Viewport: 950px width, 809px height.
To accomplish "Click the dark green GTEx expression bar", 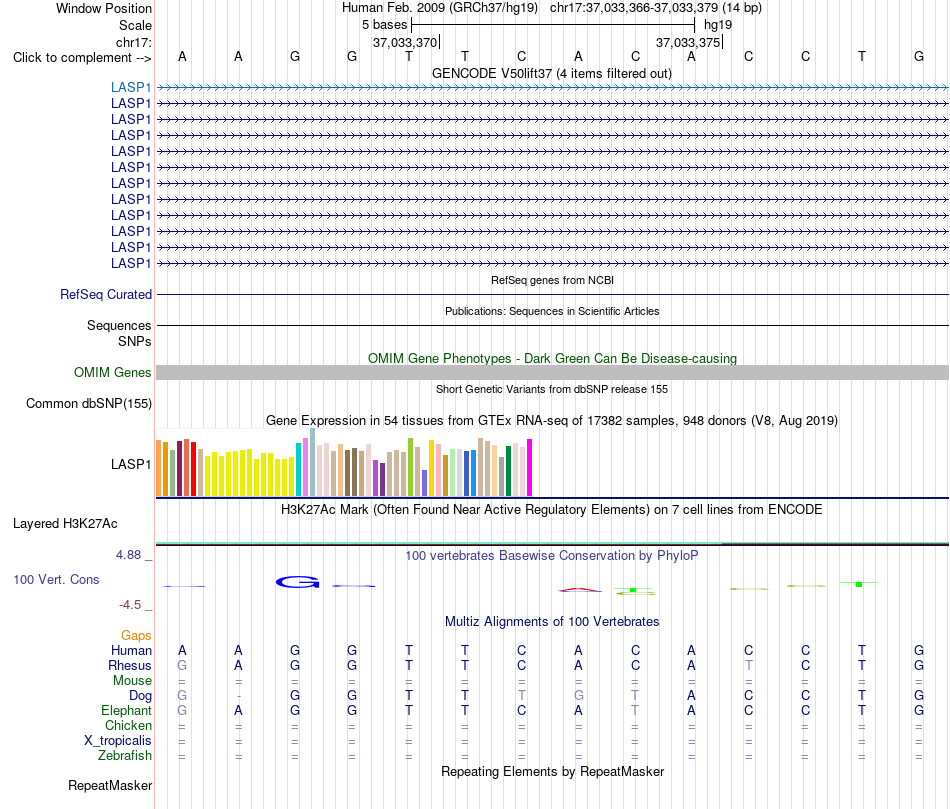I will coord(508,471).
